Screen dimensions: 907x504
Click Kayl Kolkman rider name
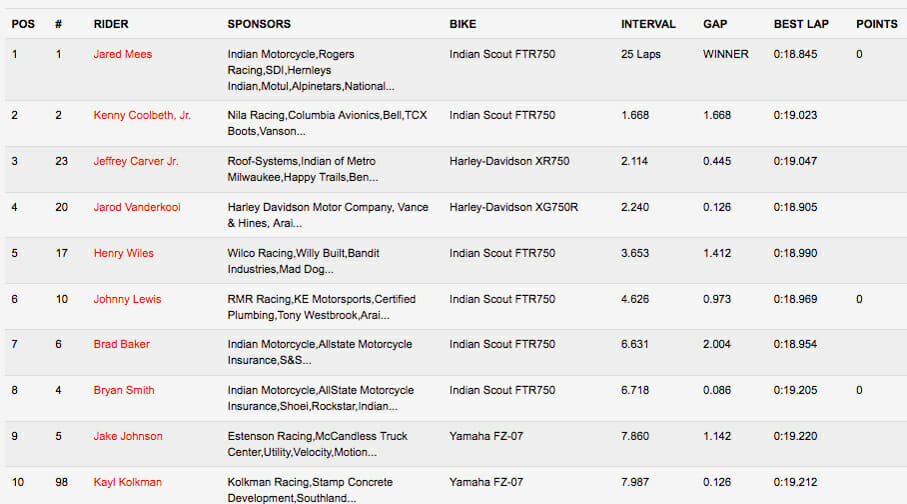(x=127, y=482)
